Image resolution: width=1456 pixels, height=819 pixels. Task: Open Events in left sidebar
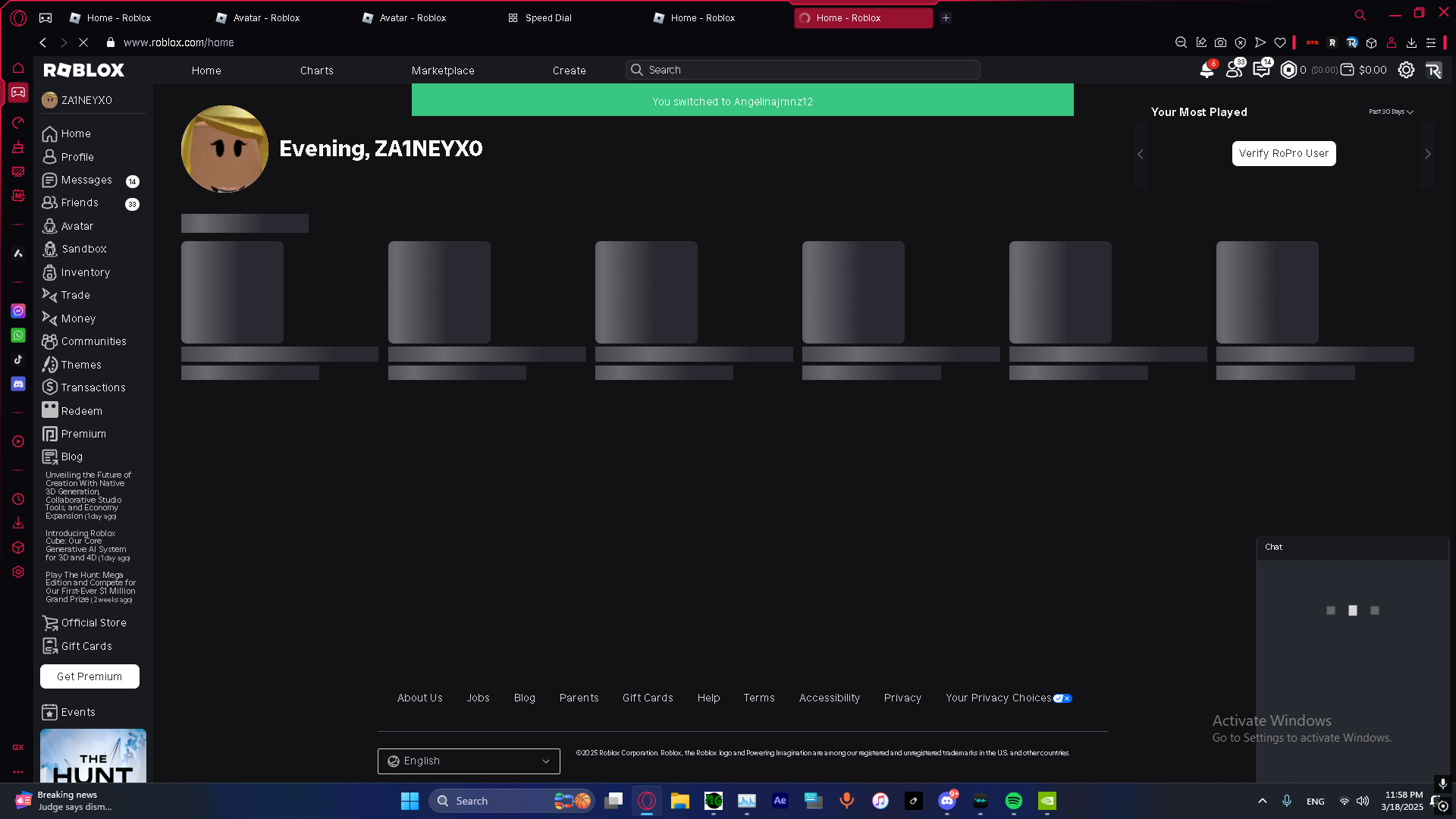(78, 712)
